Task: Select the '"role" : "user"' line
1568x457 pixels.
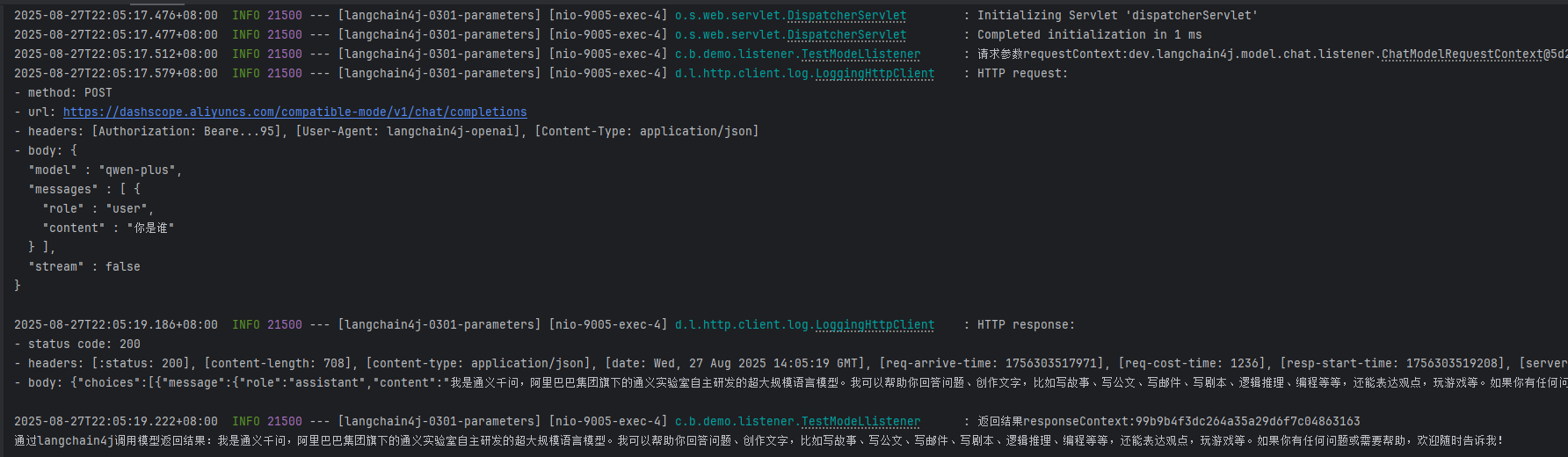Action: (98, 208)
